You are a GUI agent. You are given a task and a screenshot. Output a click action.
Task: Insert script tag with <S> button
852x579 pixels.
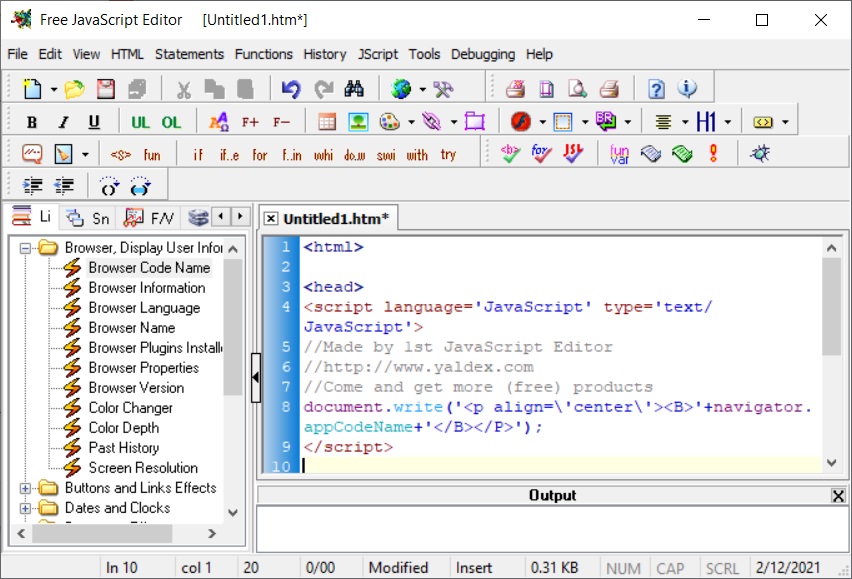121,155
